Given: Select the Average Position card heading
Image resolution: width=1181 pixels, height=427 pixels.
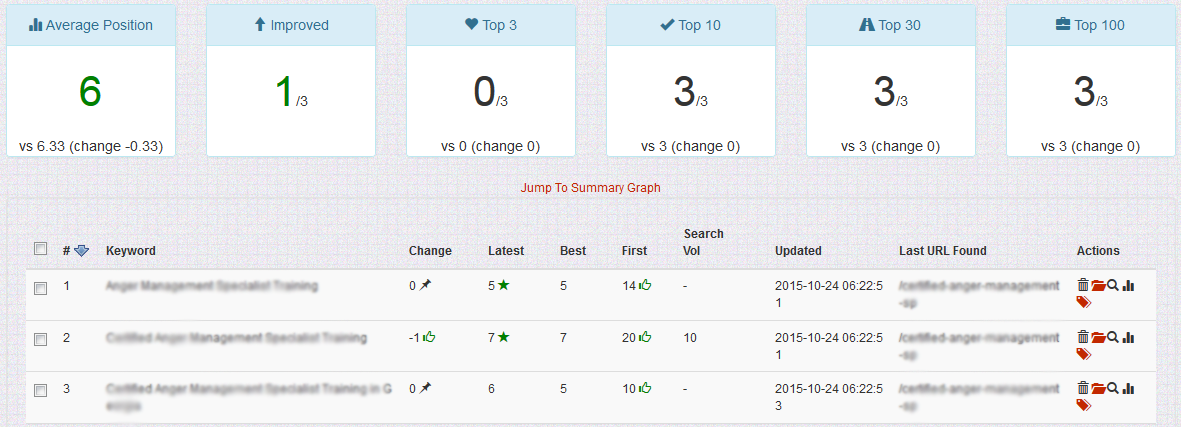Looking at the screenshot, I should tap(91, 26).
